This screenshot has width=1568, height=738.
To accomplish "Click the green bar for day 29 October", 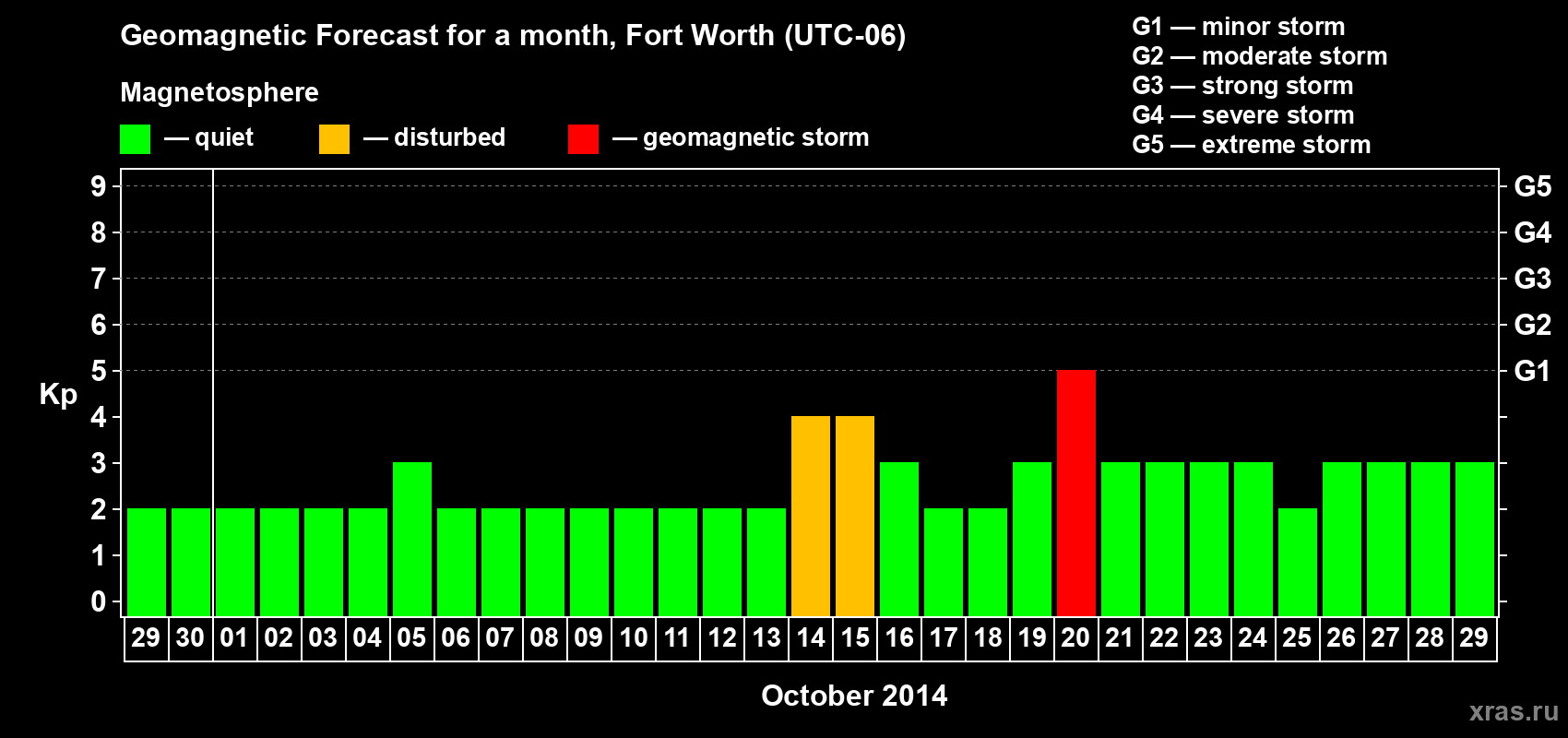I will pos(1475,539).
